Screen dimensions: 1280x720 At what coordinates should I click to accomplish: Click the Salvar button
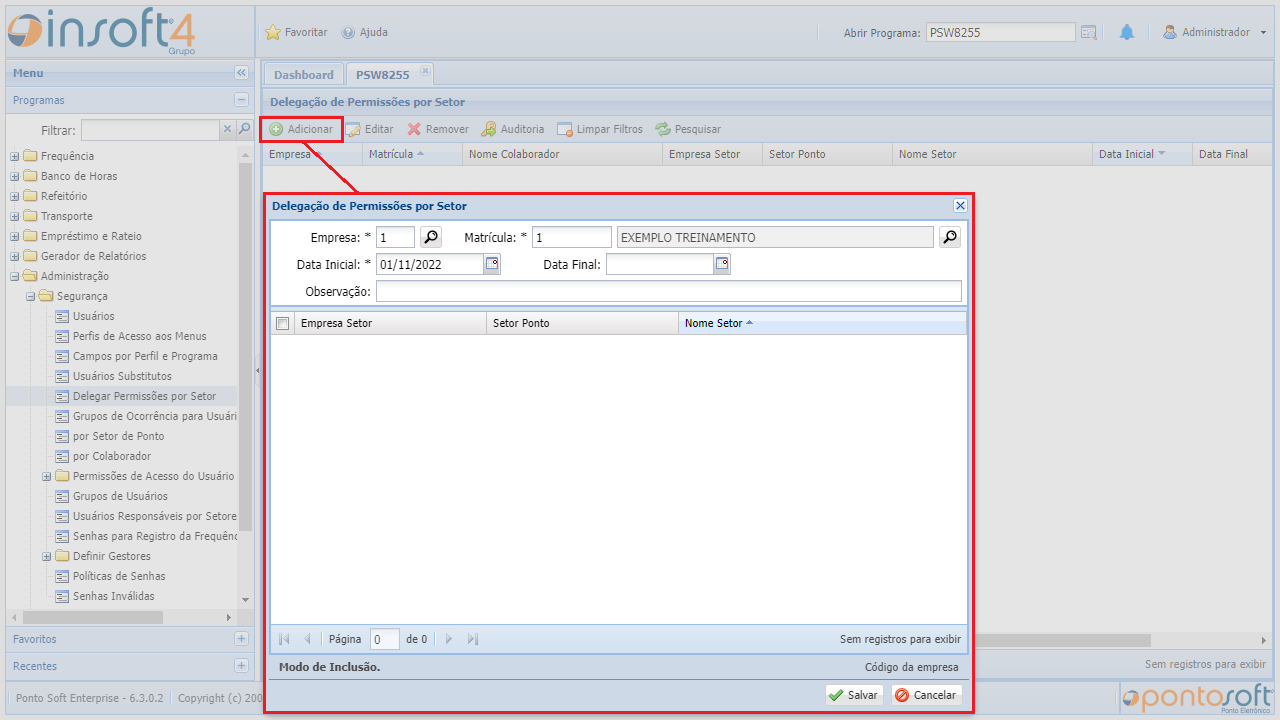coord(853,695)
